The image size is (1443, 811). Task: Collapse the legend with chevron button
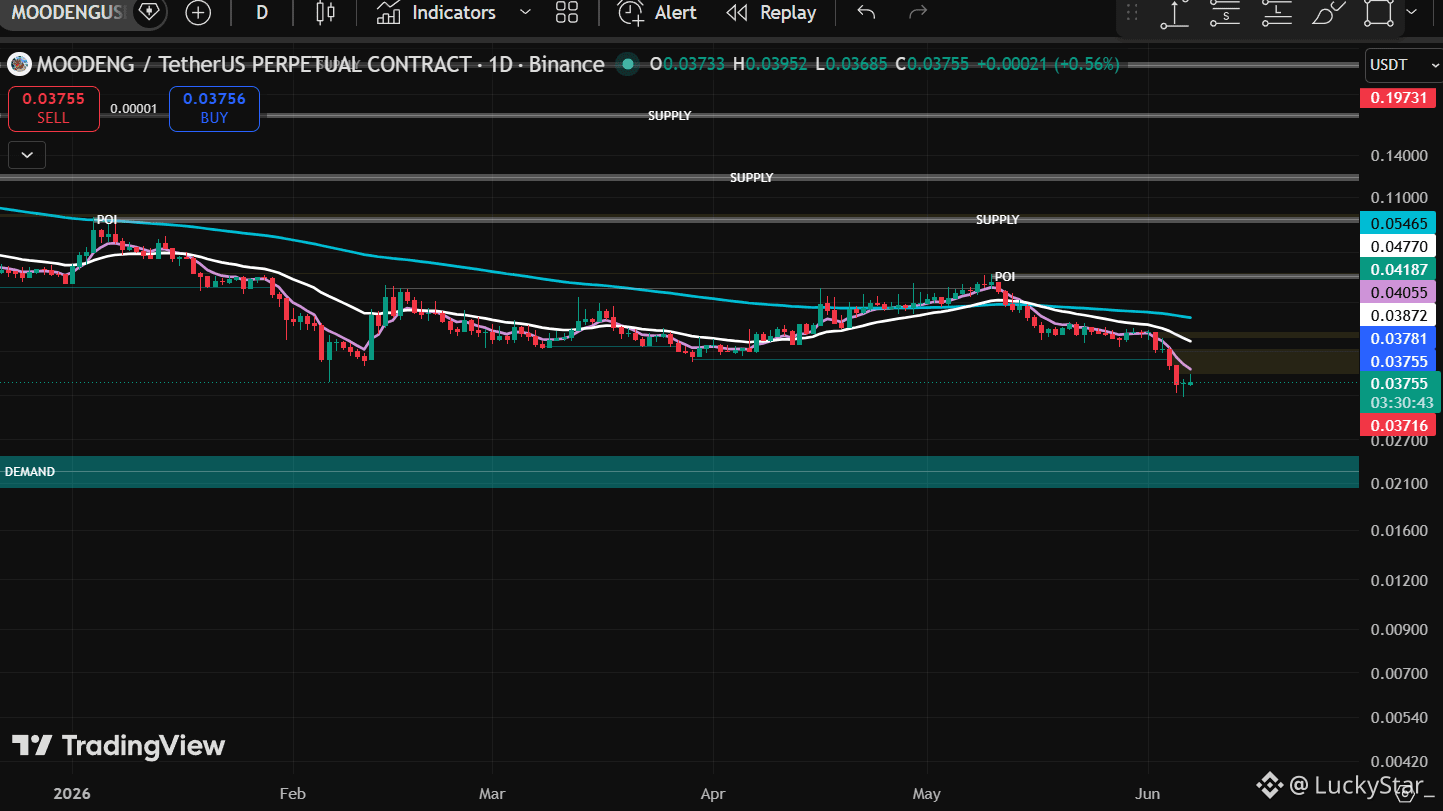(27, 155)
